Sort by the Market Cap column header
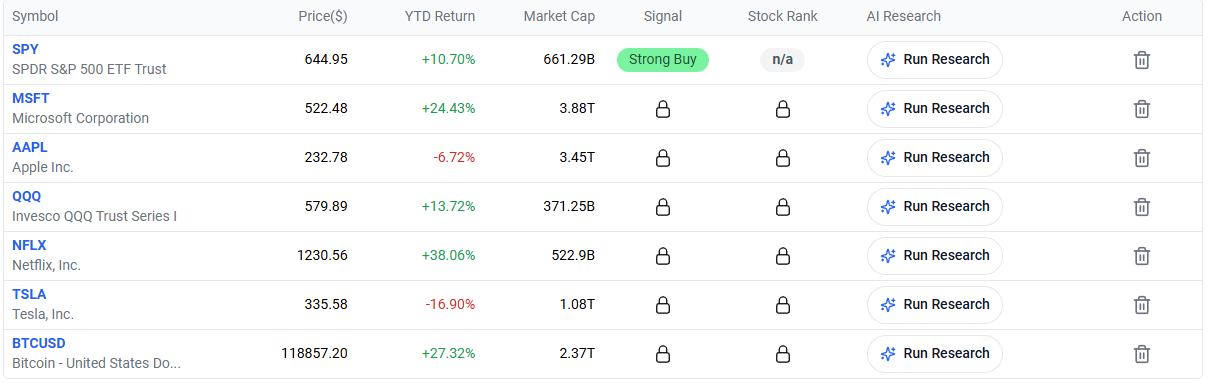Image resolution: width=1210 pixels, height=385 pixels. click(559, 16)
